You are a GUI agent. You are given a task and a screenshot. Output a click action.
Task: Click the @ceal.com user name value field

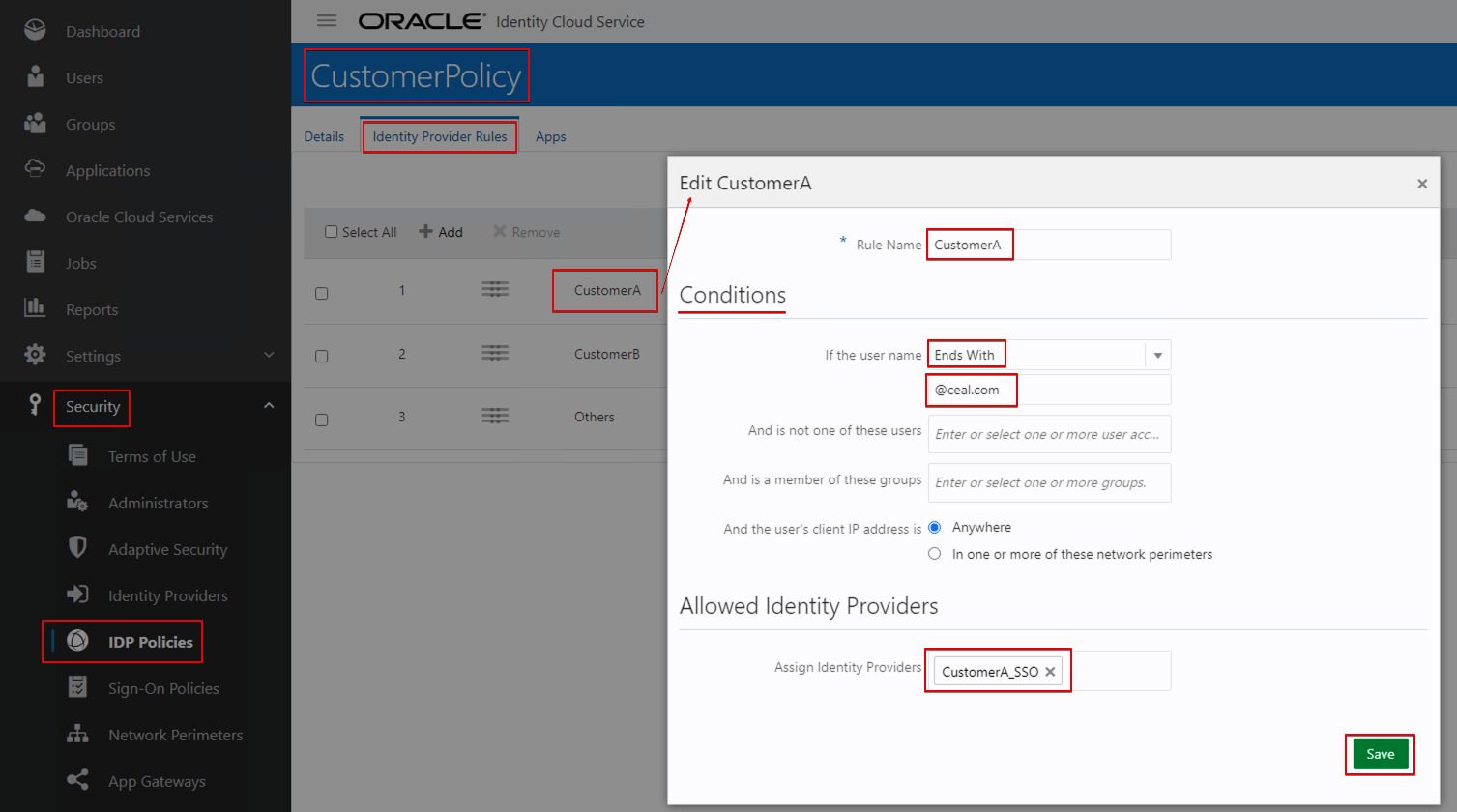pos(1049,390)
